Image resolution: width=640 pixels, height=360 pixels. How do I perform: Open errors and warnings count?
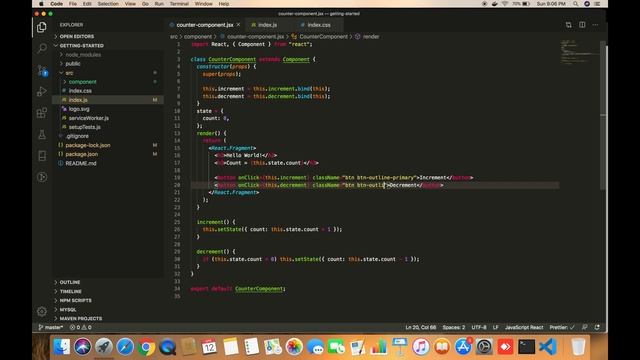(x=80, y=327)
